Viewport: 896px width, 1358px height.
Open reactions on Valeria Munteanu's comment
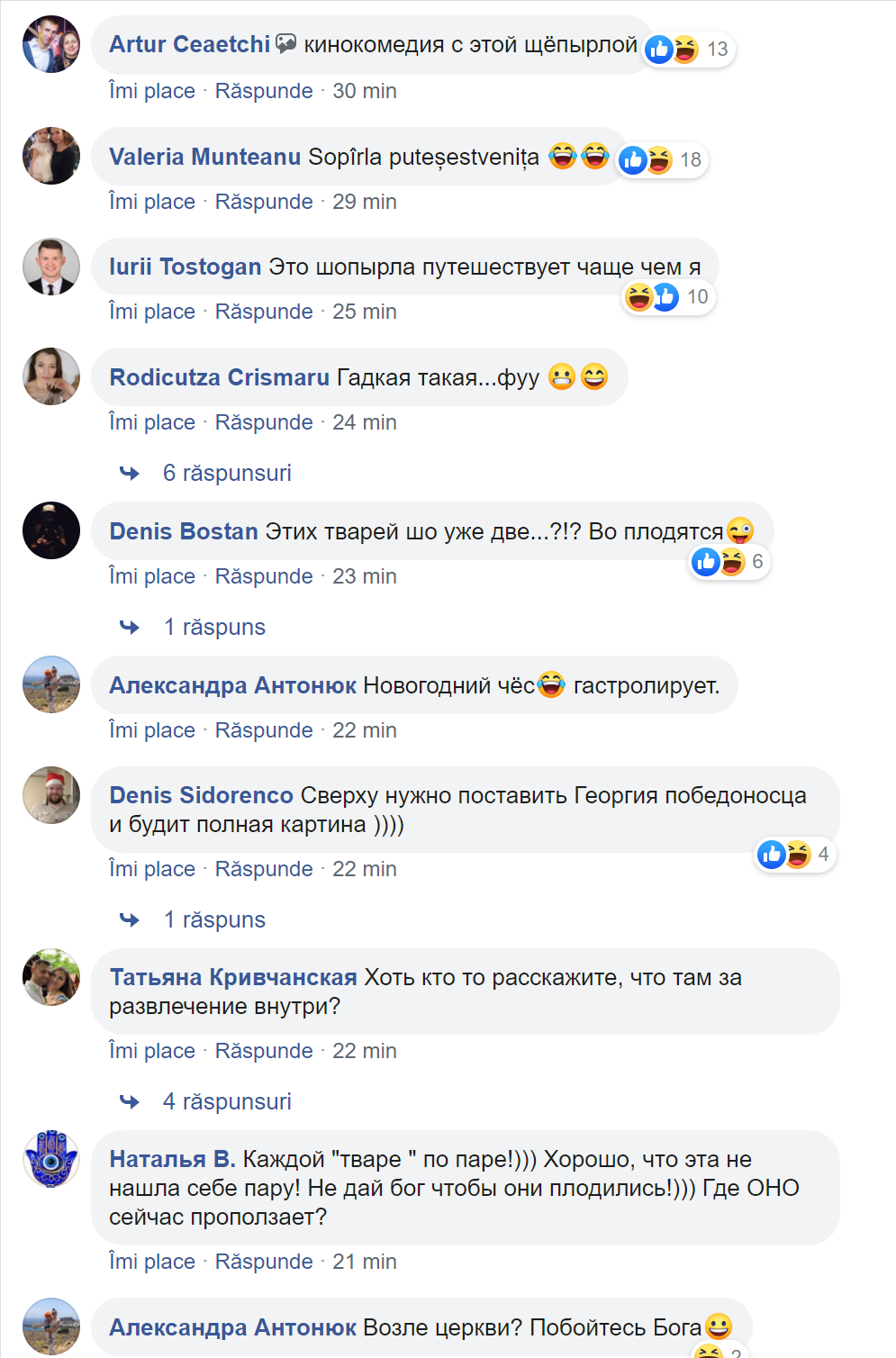click(661, 160)
